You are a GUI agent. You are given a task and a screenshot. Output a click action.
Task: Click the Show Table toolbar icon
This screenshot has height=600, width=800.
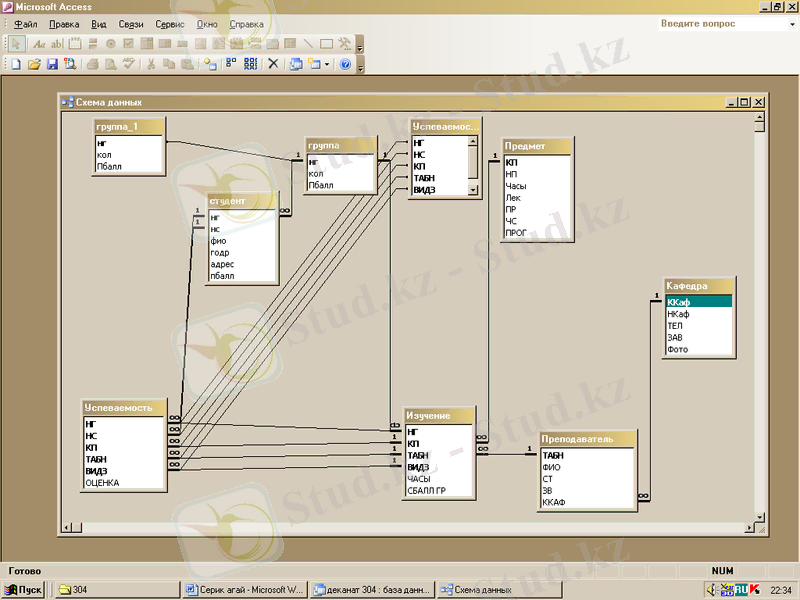tap(210, 64)
